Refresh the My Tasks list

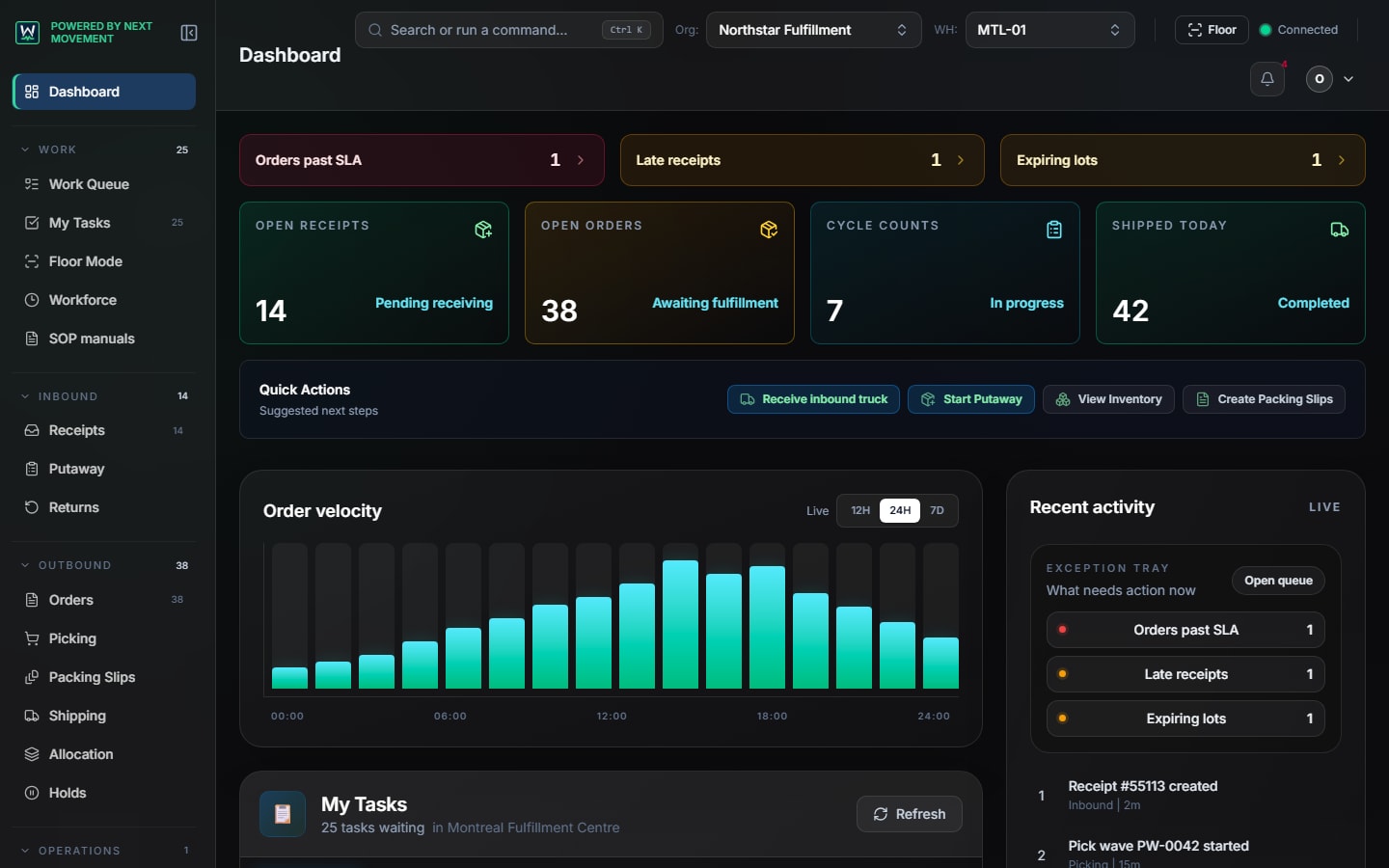[910, 814]
